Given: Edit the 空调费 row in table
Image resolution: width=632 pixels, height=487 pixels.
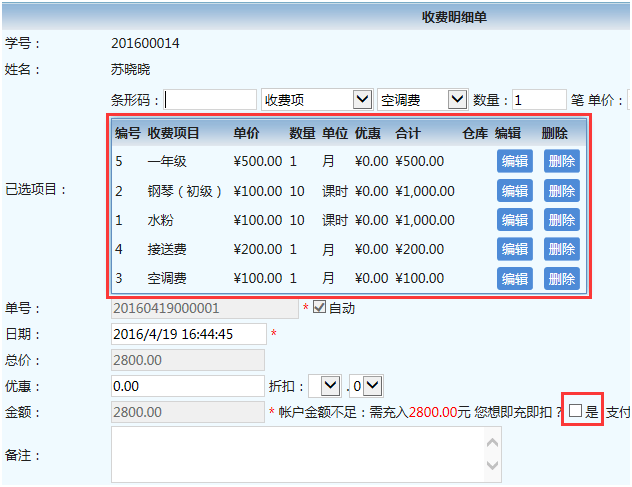Looking at the screenshot, I should 514,279.
